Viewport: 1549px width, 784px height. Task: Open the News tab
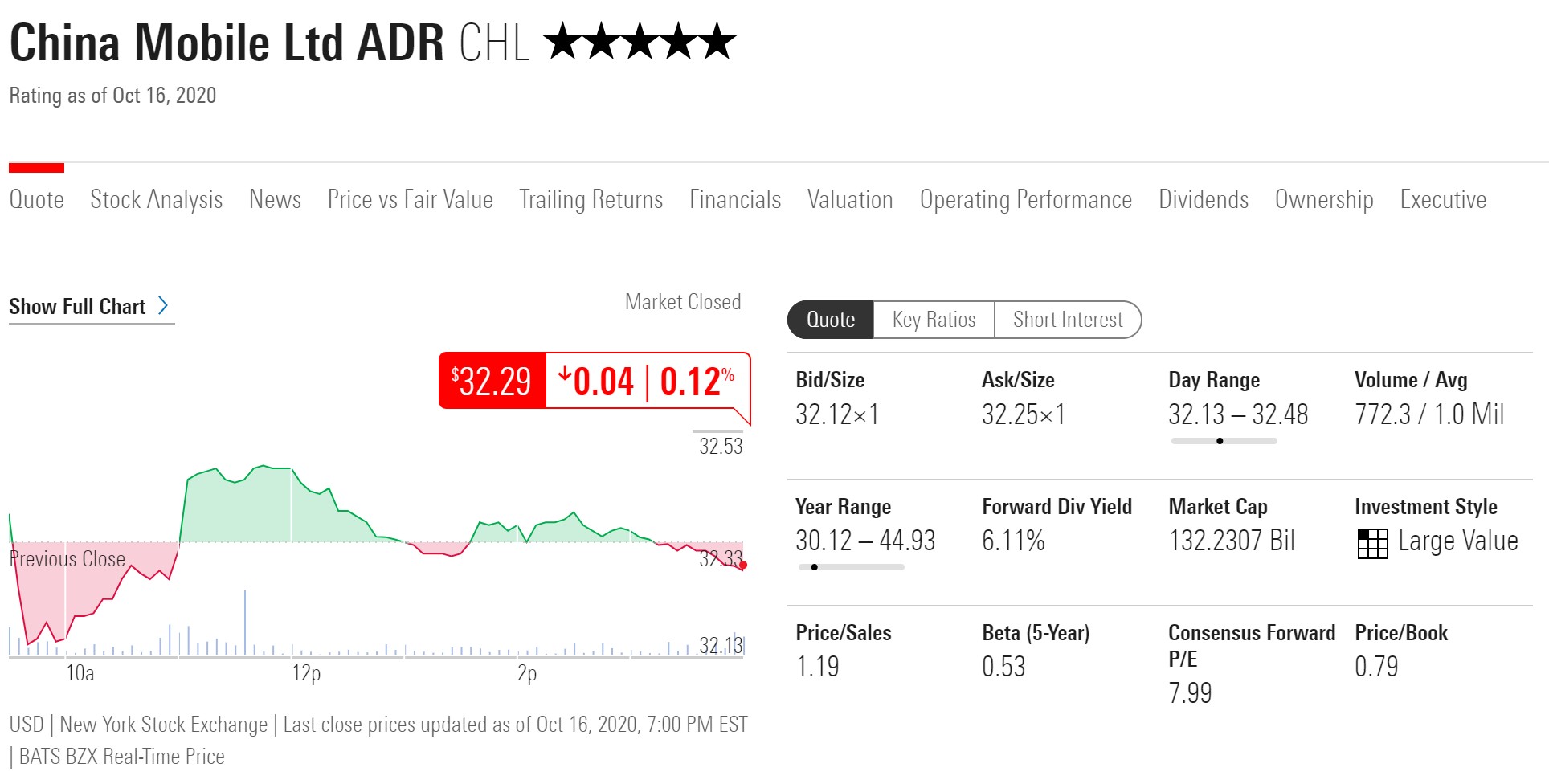point(275,199)
